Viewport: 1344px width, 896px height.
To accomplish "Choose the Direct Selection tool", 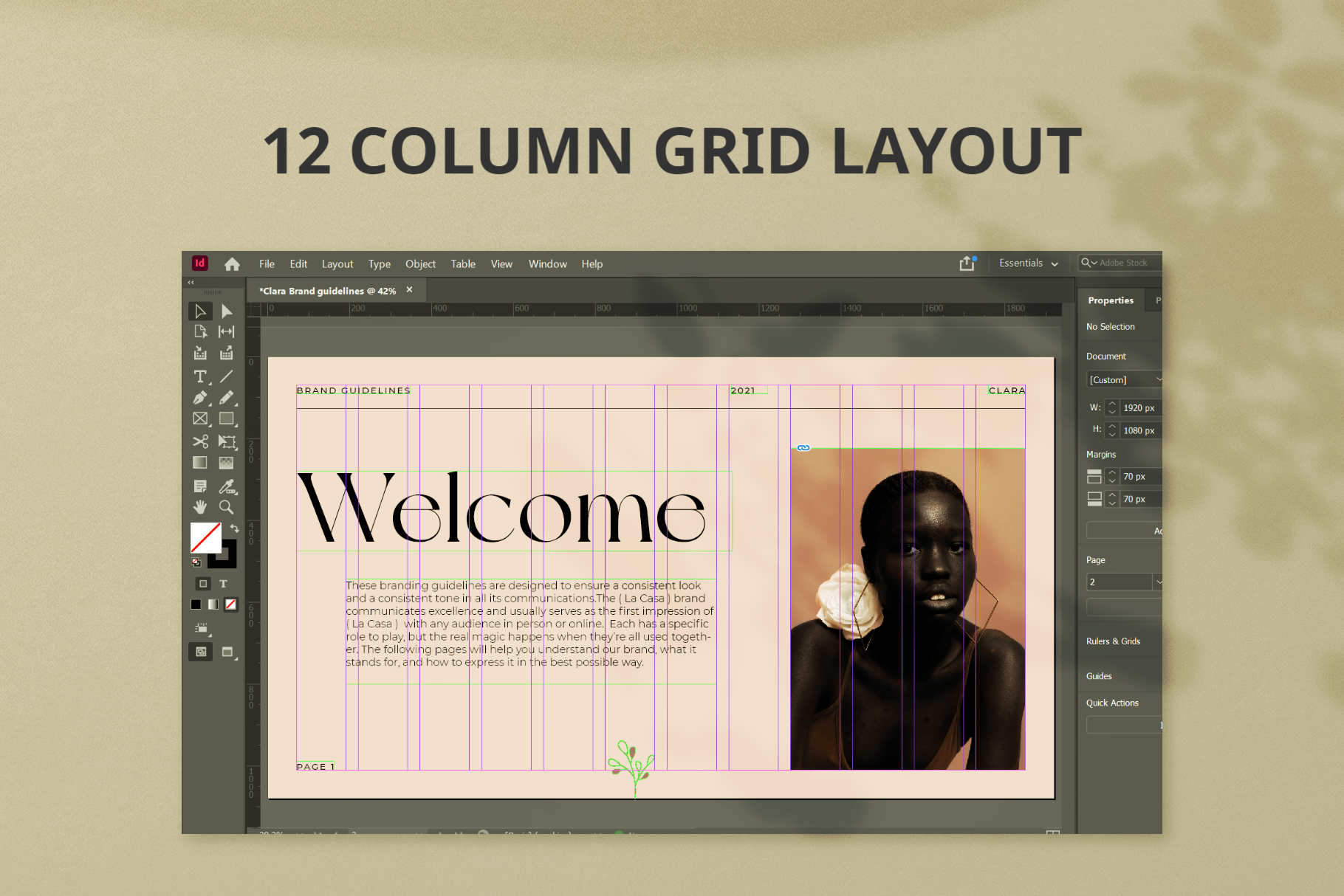I will click(x=226, y=311).
